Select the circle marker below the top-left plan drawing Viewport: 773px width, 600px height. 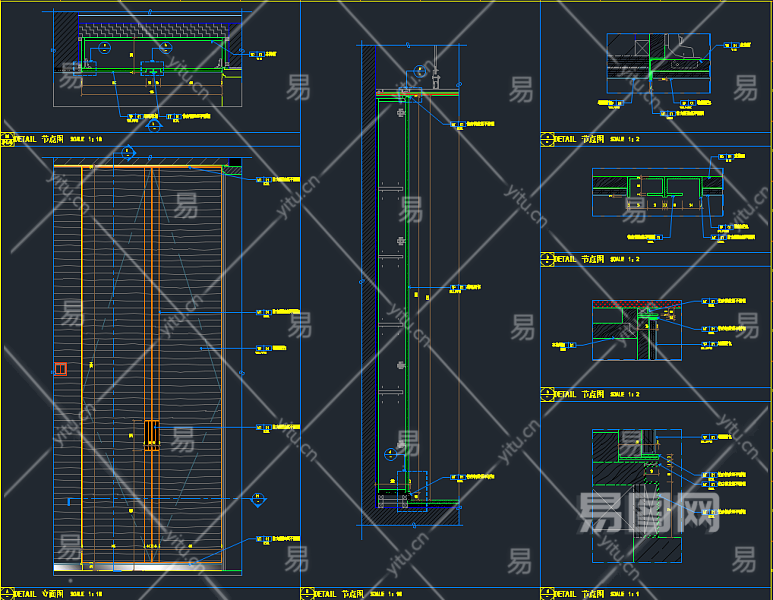151,126
